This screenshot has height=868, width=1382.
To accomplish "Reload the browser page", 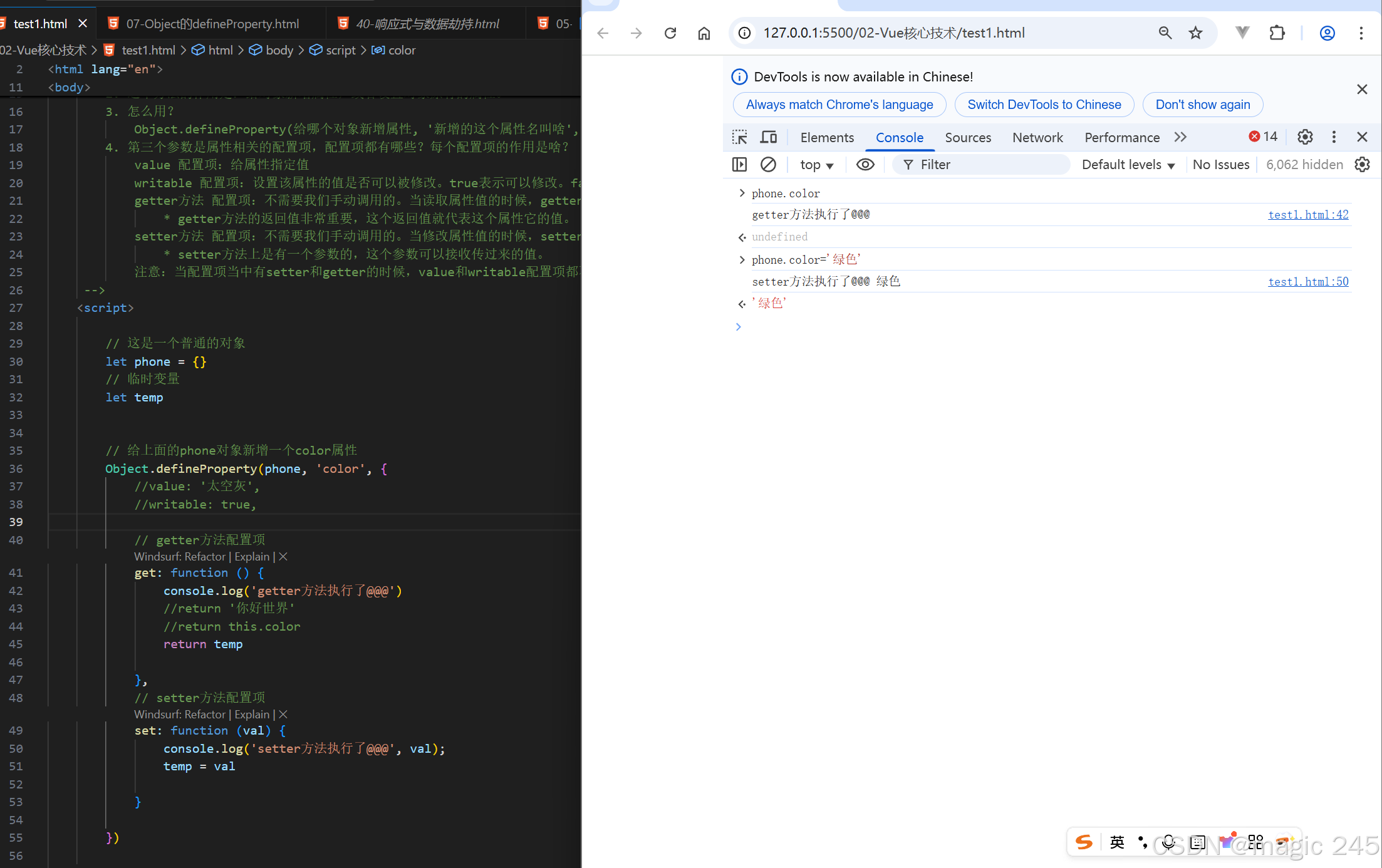I will (x=670, y=33).
